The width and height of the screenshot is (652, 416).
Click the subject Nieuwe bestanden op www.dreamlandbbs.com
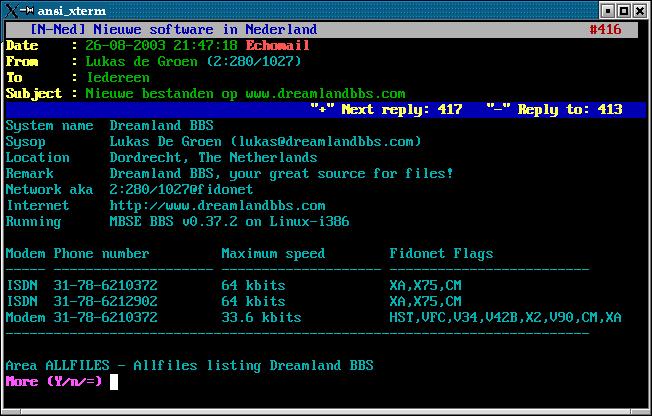coord(245,94)
